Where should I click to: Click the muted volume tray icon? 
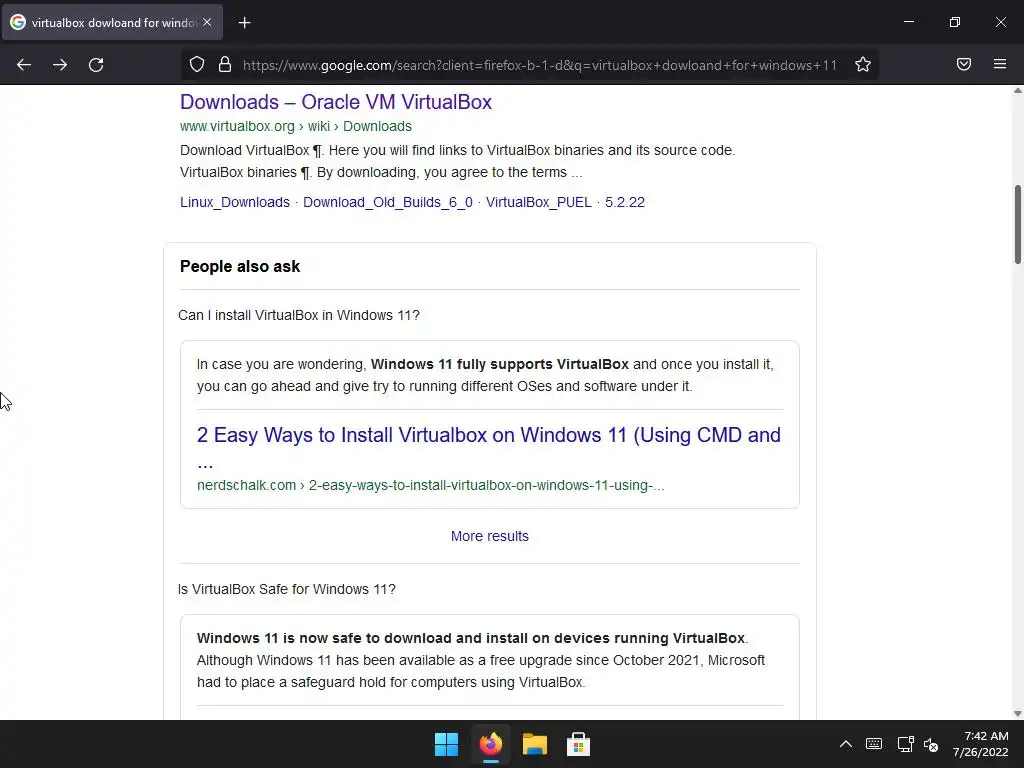point(931,744)
